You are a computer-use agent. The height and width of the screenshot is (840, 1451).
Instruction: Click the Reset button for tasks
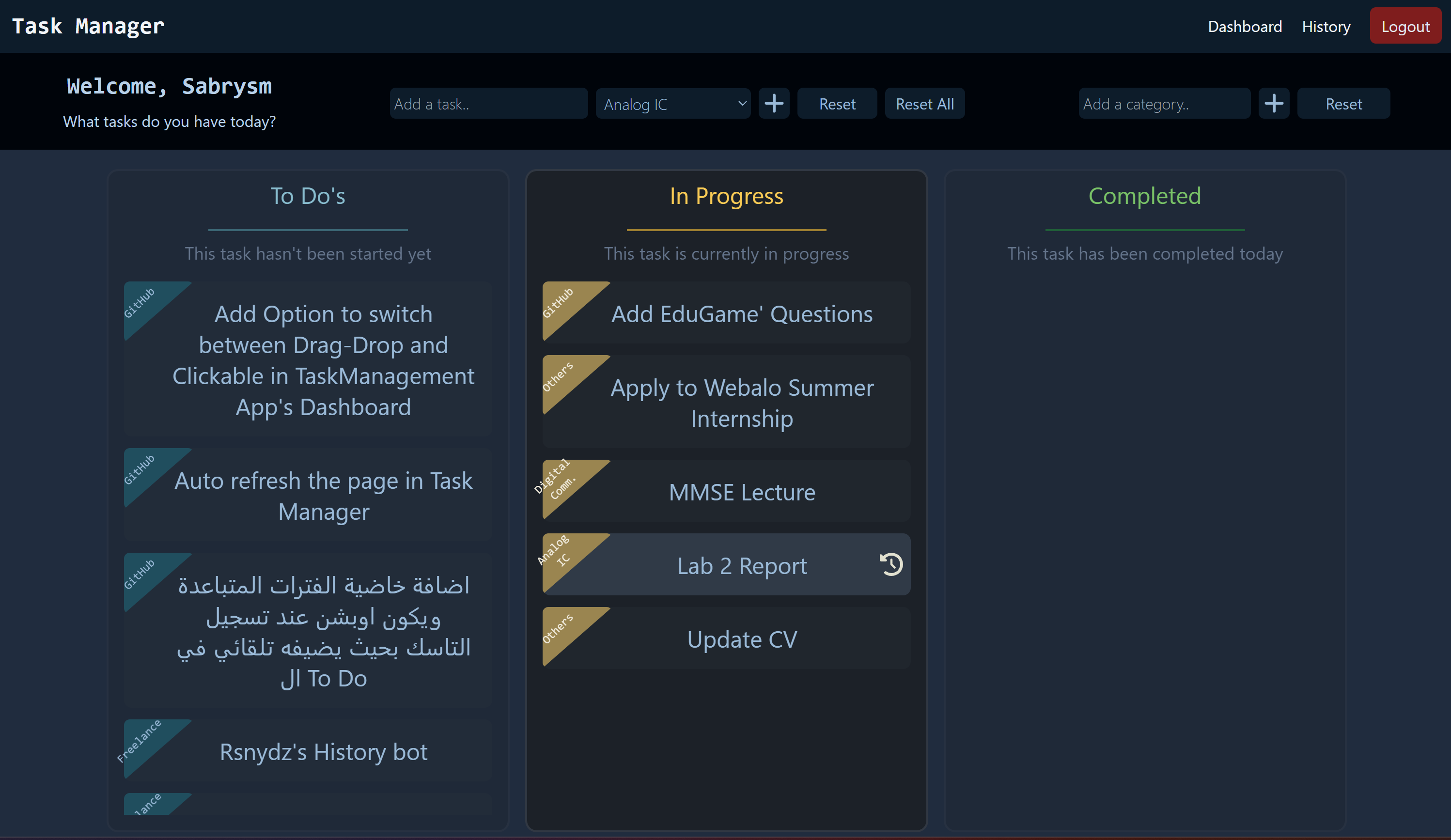click(x=837, y=103)
